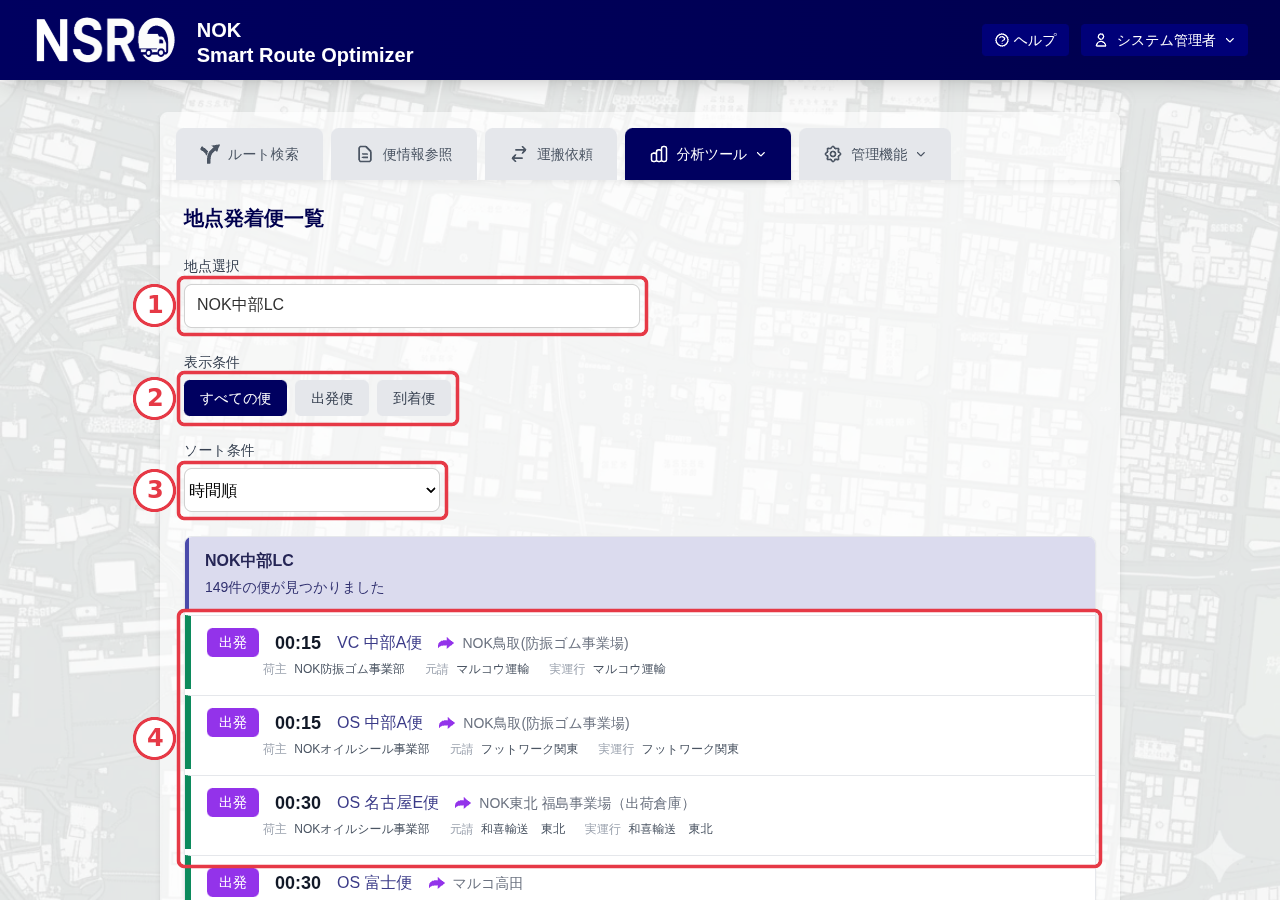Click the 実運行 value マルコウ運輸
This screenshot has height=900, width=1280.
coord(629,669)
